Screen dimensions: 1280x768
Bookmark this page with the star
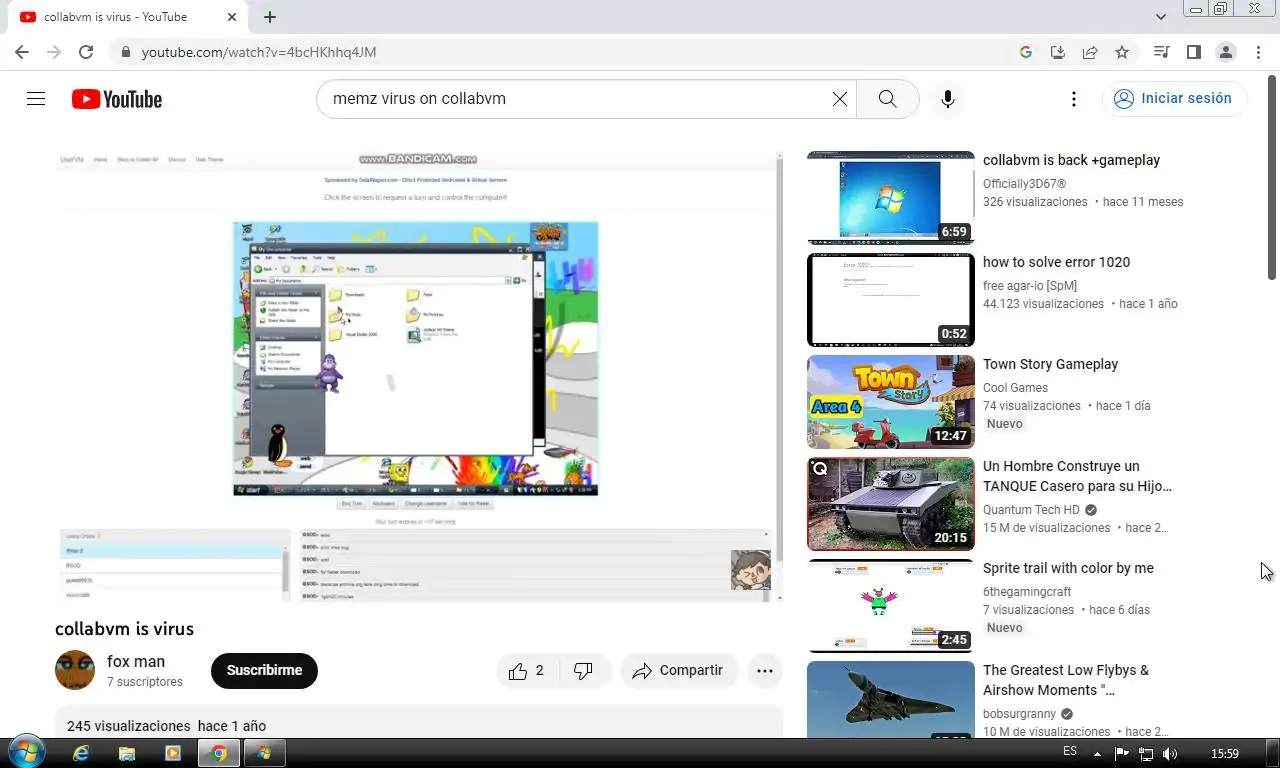tap(1122, 52)
